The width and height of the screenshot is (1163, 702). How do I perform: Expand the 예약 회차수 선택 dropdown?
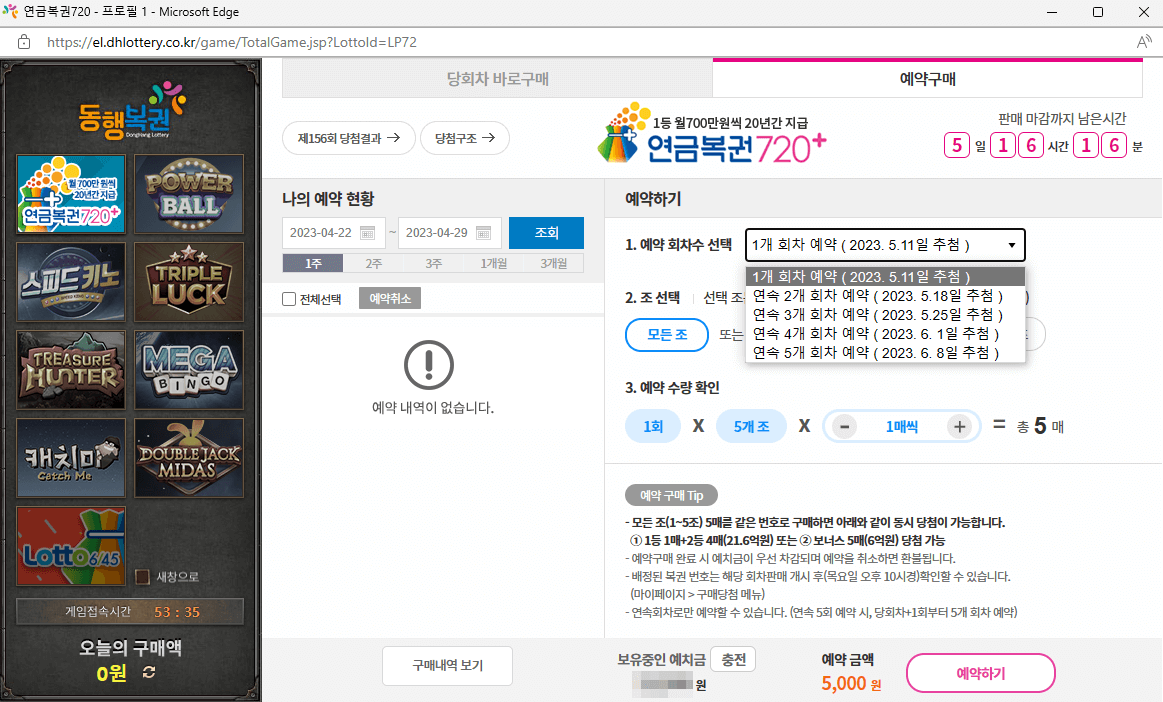885,245
